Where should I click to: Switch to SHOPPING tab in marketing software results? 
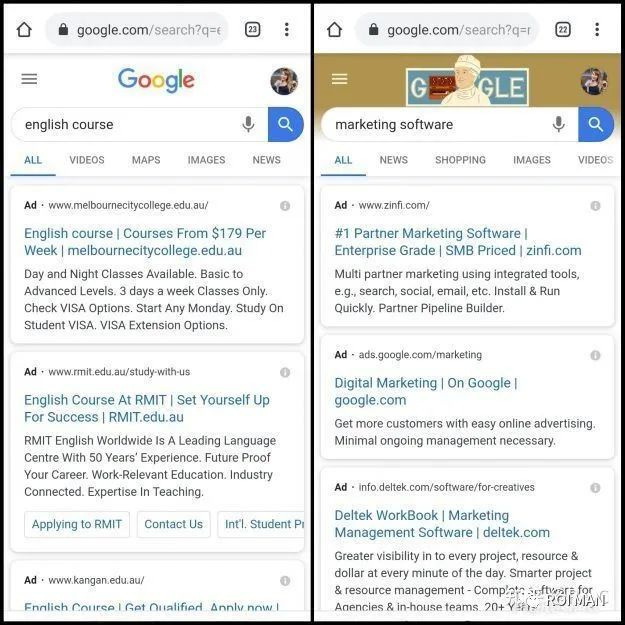click(x=460, y=160)
